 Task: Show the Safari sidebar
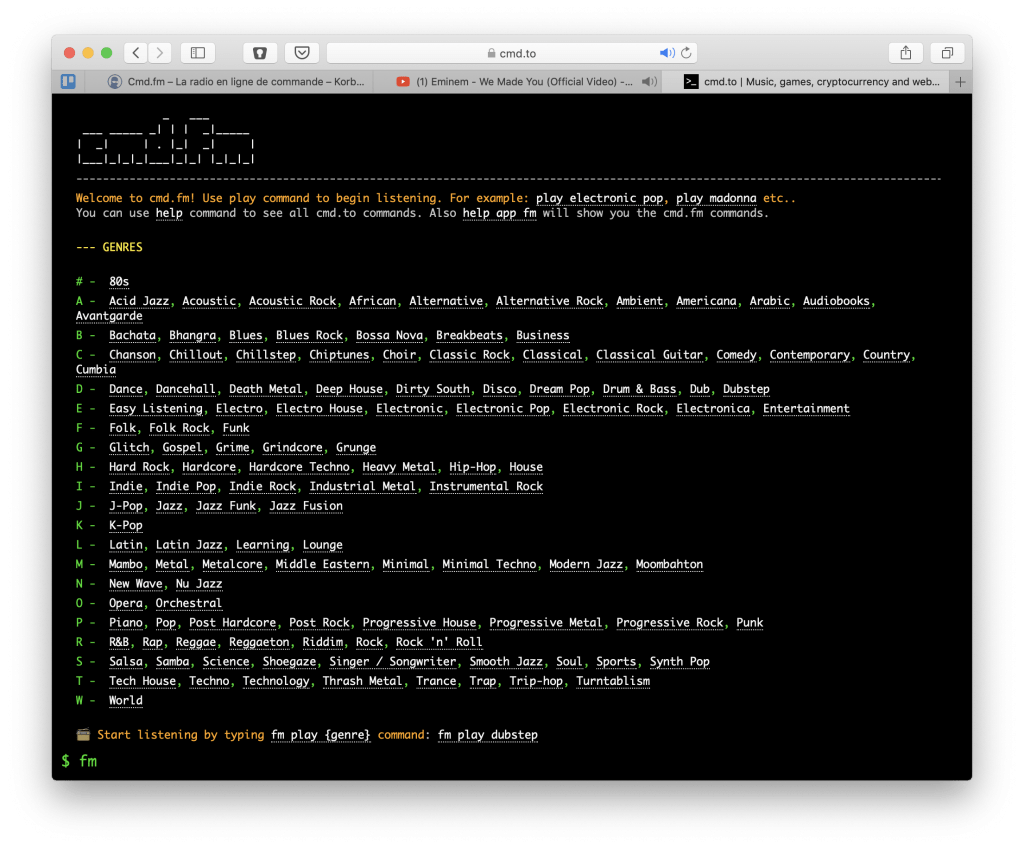(198, 53)
